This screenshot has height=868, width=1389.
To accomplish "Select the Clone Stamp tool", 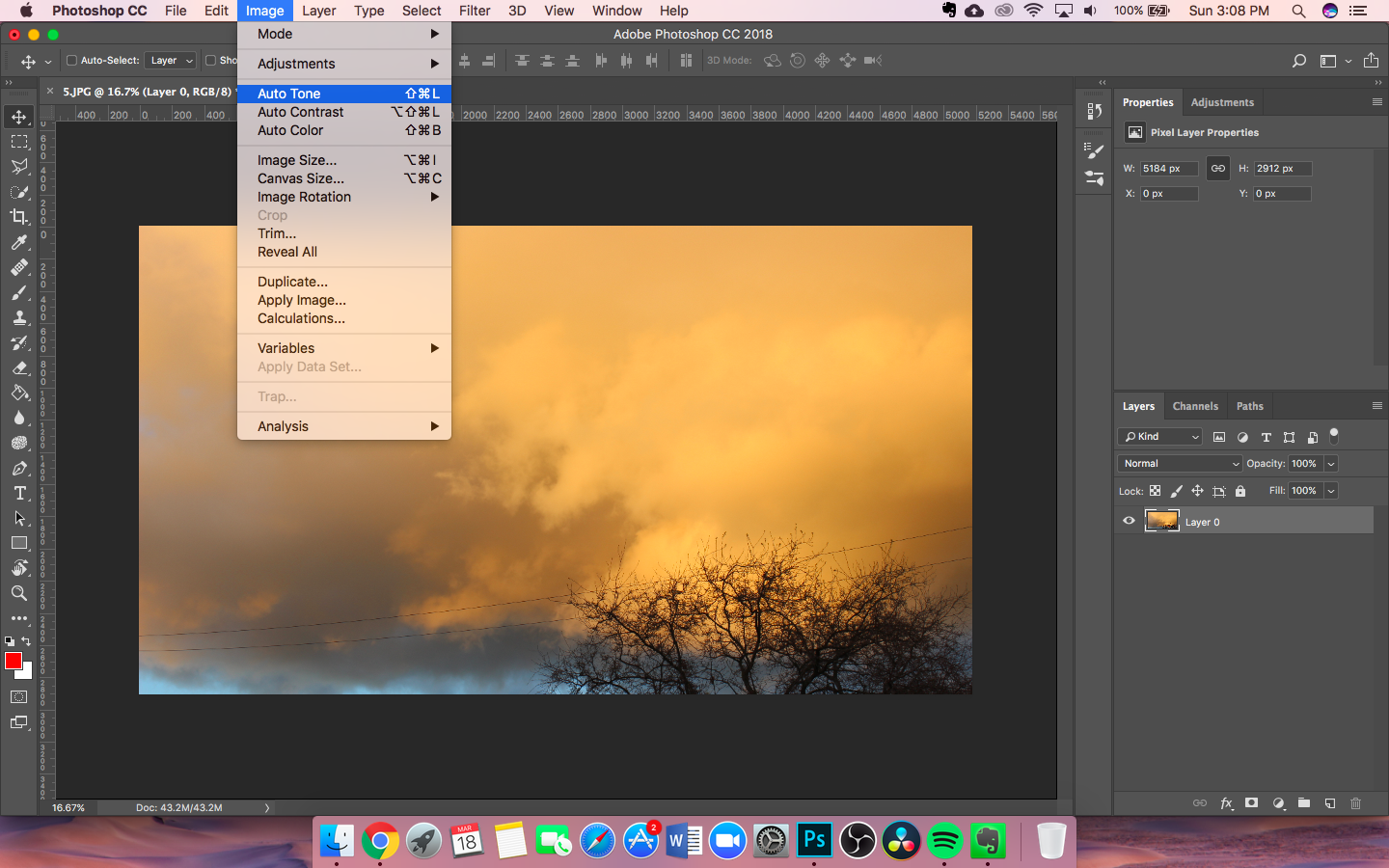I will [x=19, y=317].
